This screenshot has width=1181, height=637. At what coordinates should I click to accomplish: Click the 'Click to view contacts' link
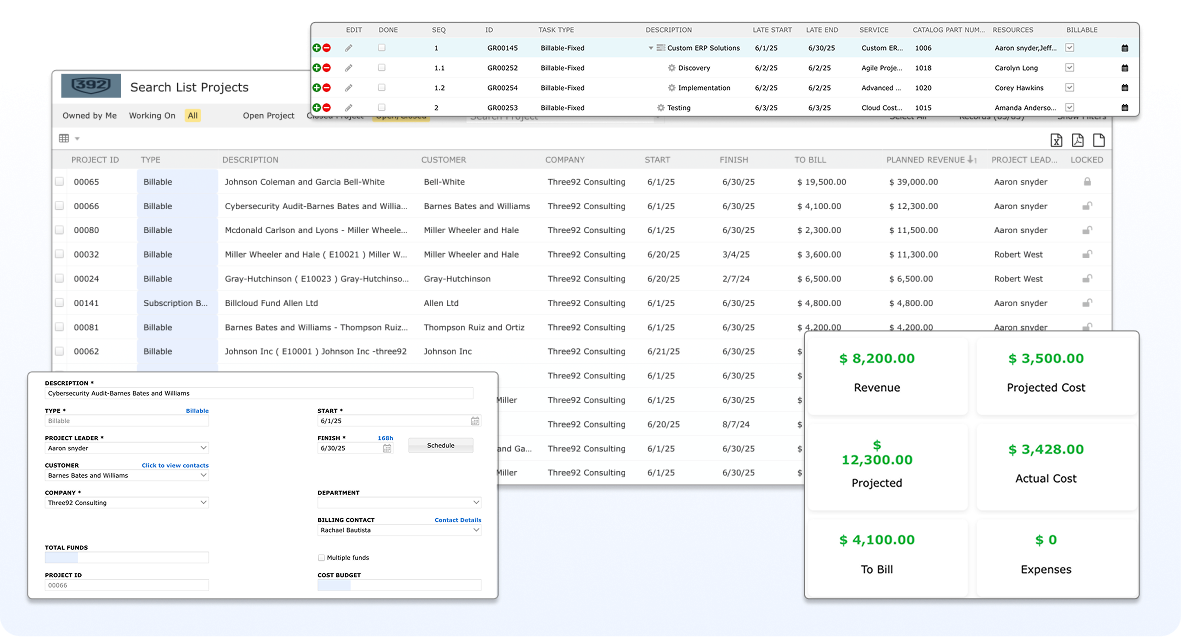175,465
